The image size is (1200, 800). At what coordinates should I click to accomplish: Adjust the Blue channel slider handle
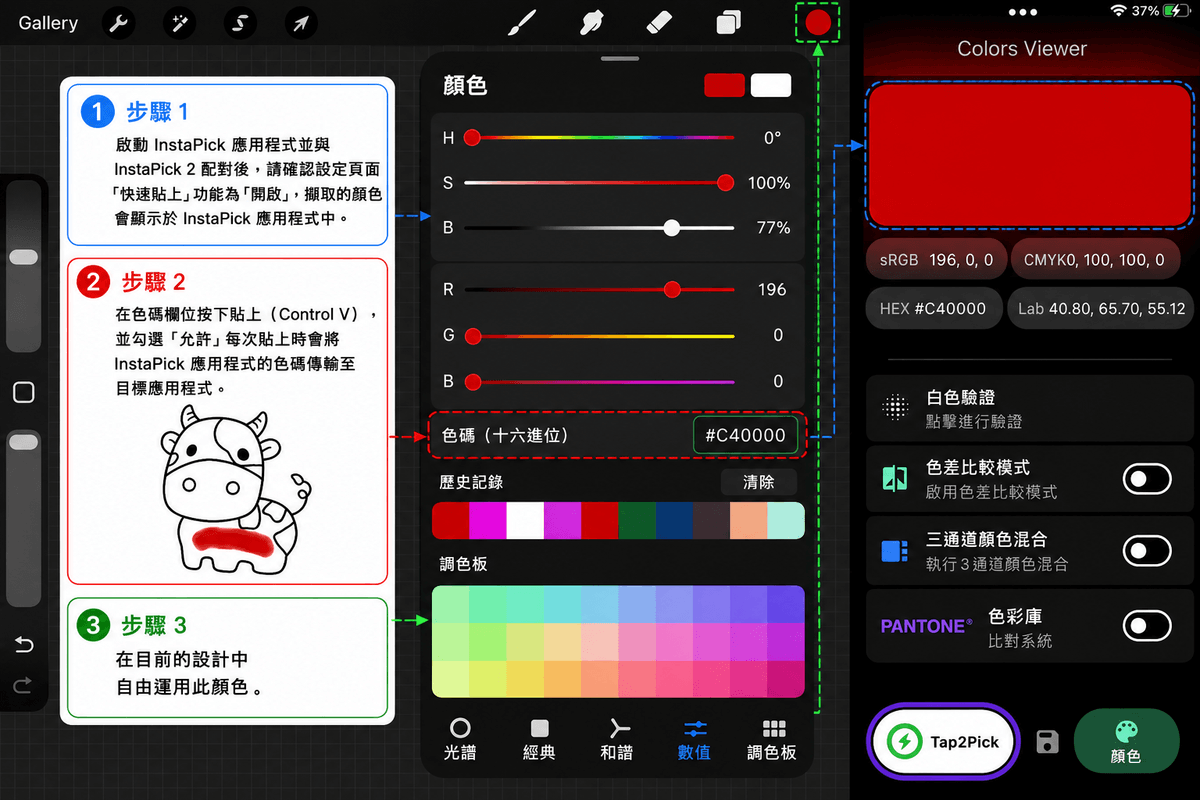tap(472, 381)
